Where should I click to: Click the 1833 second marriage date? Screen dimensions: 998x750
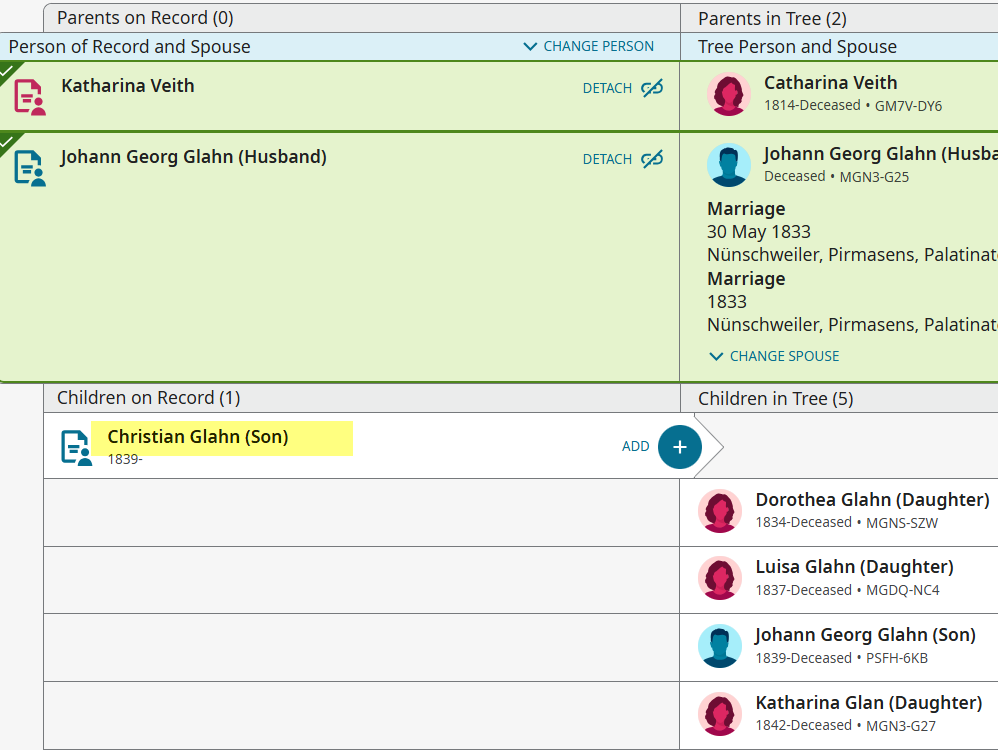[x=727, y=302]
